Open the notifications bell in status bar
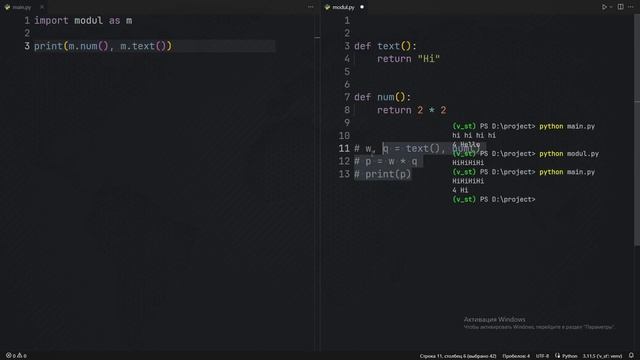640x360 pixels. 631,356
